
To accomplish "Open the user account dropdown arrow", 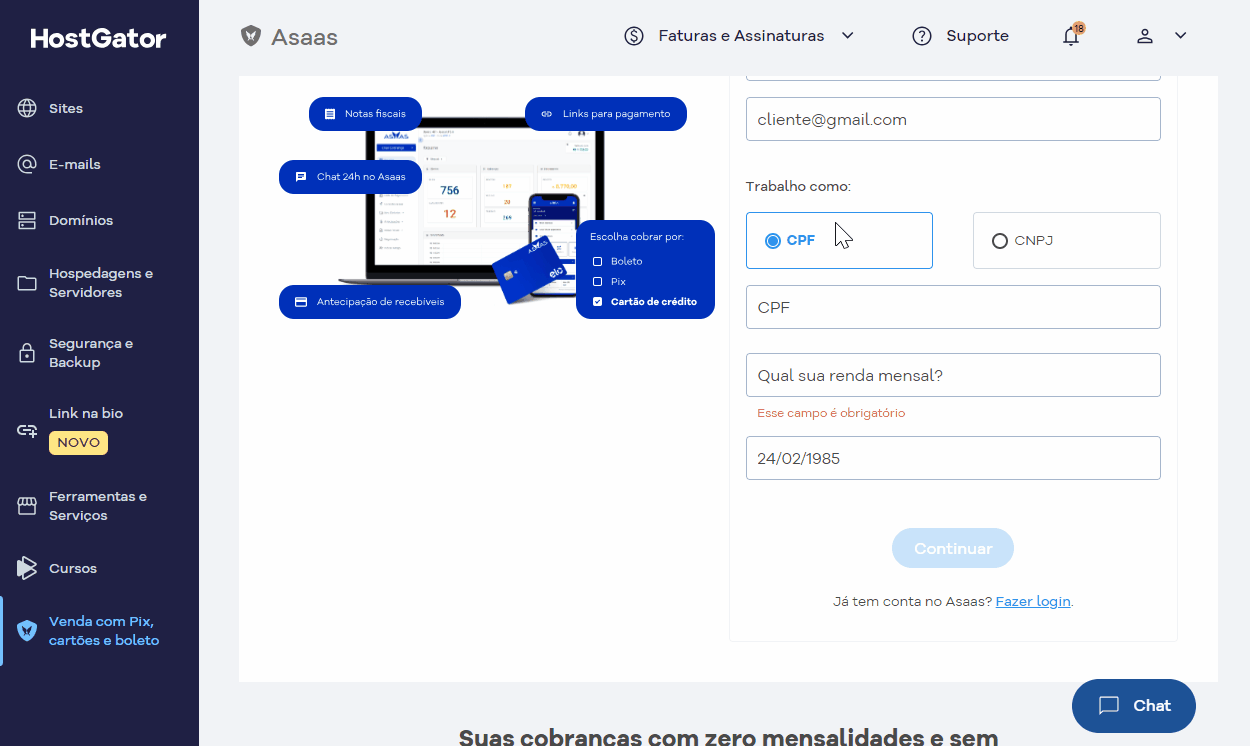I will (x=1181, y=36).
